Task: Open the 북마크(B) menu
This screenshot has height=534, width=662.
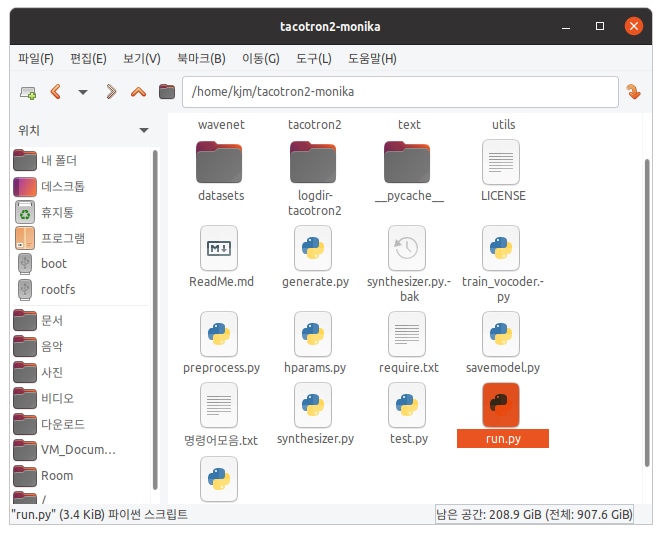Action: click(201, 58)
